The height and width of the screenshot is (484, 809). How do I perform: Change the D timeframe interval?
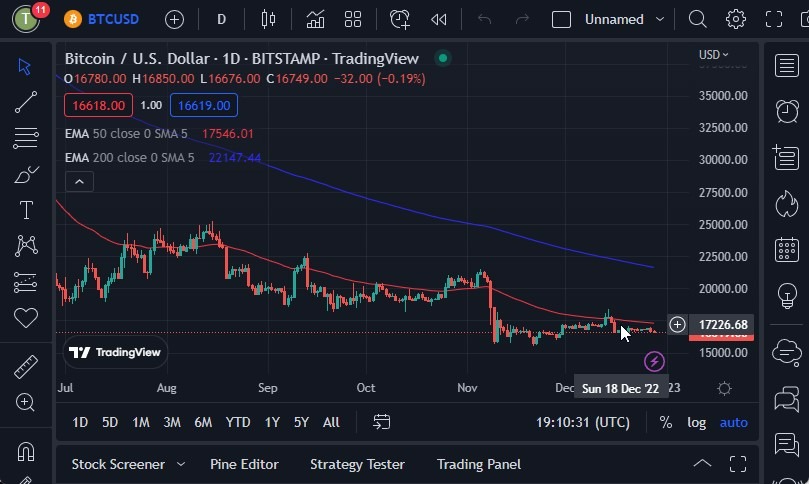coord(221,20)
